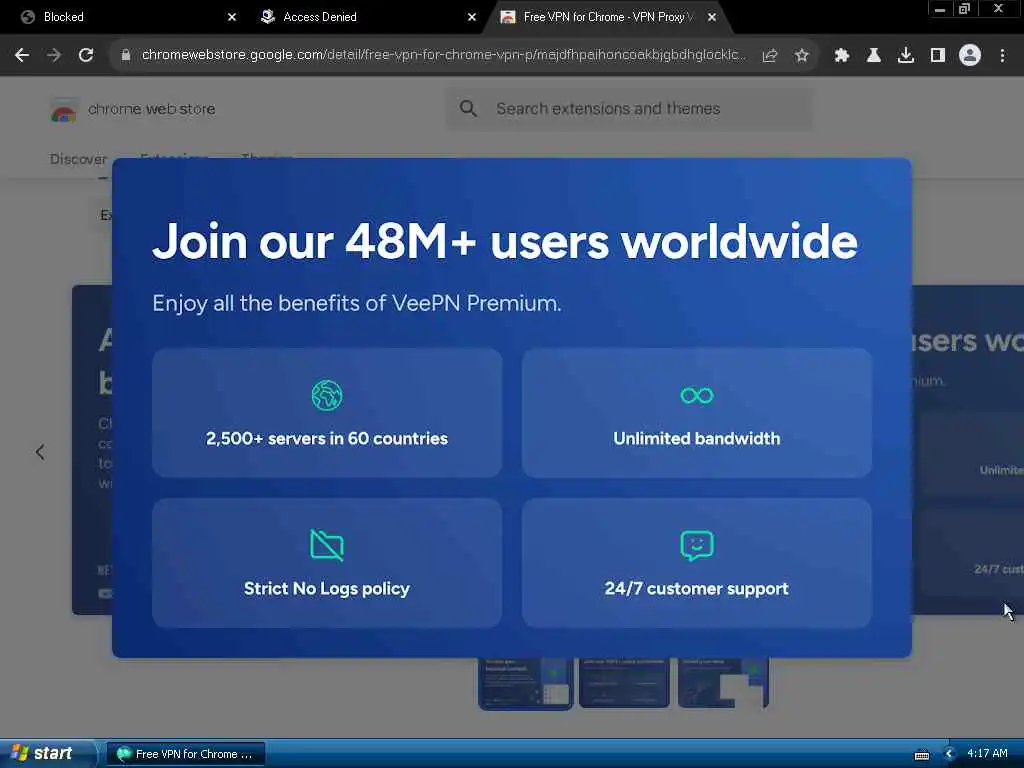Open Chrome Labs flask icon

pyautogui.click(x=874, y=56)
